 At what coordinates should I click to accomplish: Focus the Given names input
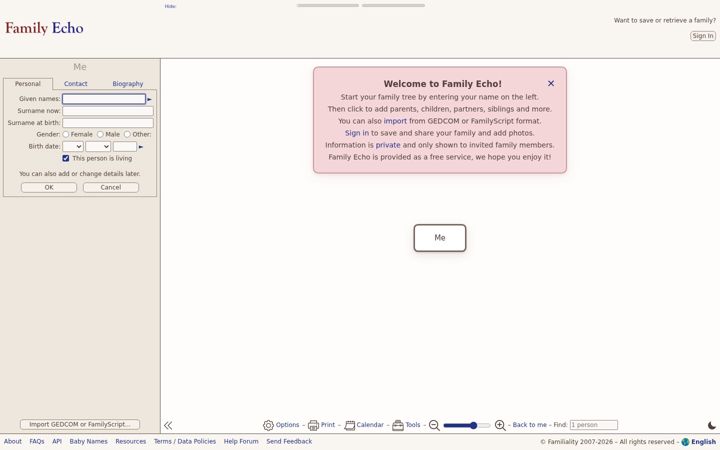tap(104, 99)
